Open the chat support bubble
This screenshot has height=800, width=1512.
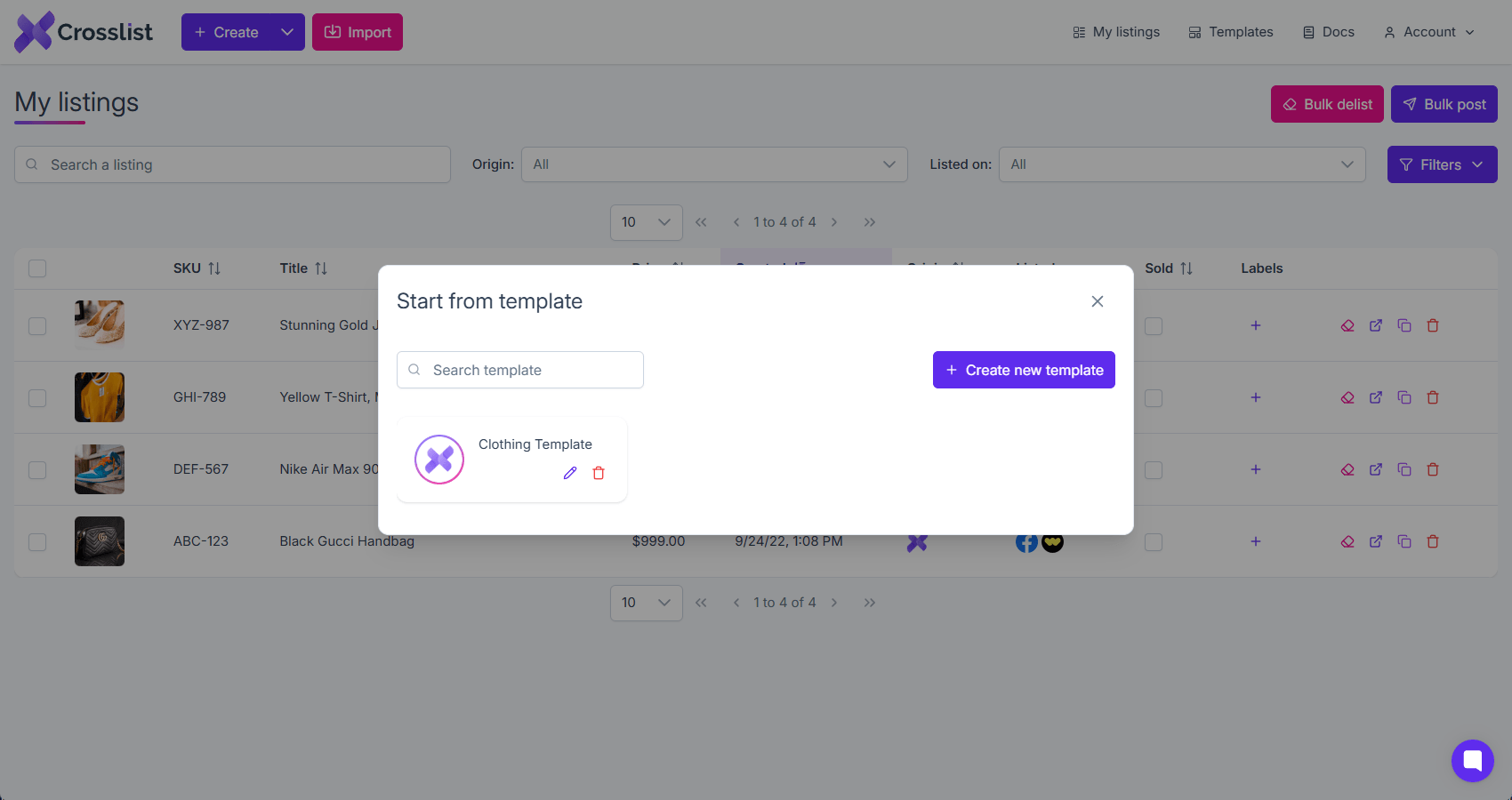coord(1473,761)
